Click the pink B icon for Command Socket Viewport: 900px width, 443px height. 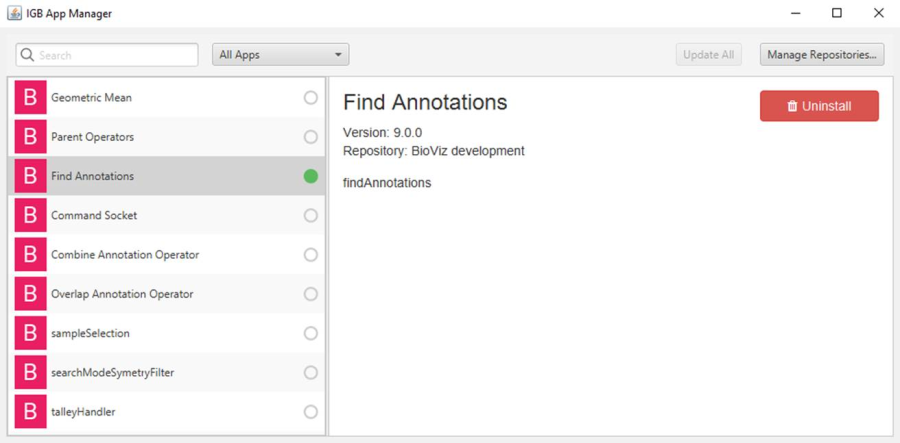click(x=30, y=215)
